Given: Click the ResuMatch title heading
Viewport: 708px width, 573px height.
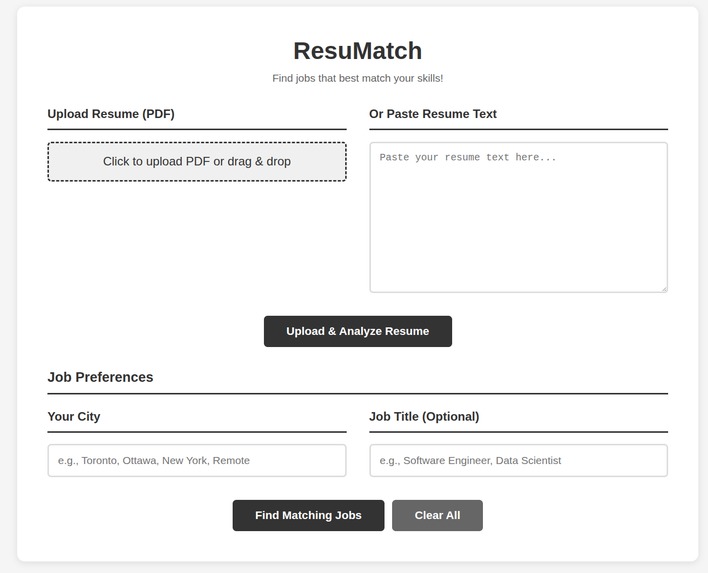Looking at the screenshot, I should tap(358, 51).
